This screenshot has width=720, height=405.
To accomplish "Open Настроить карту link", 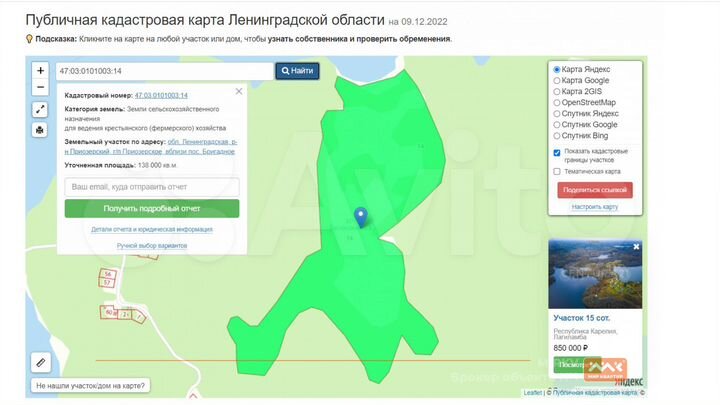I will 595,207.
